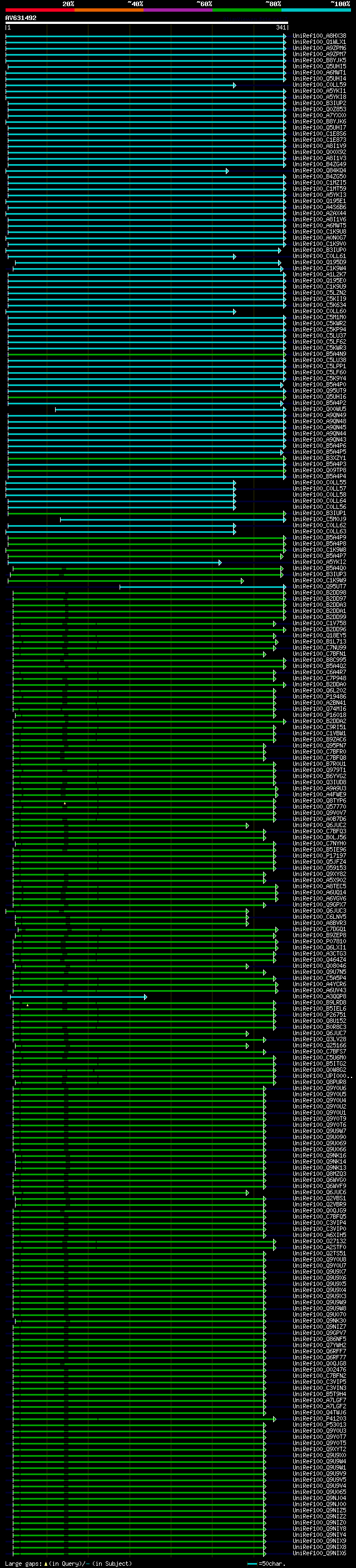Select the UniRef100_C9RI51 label

click(x=319, y=728)
